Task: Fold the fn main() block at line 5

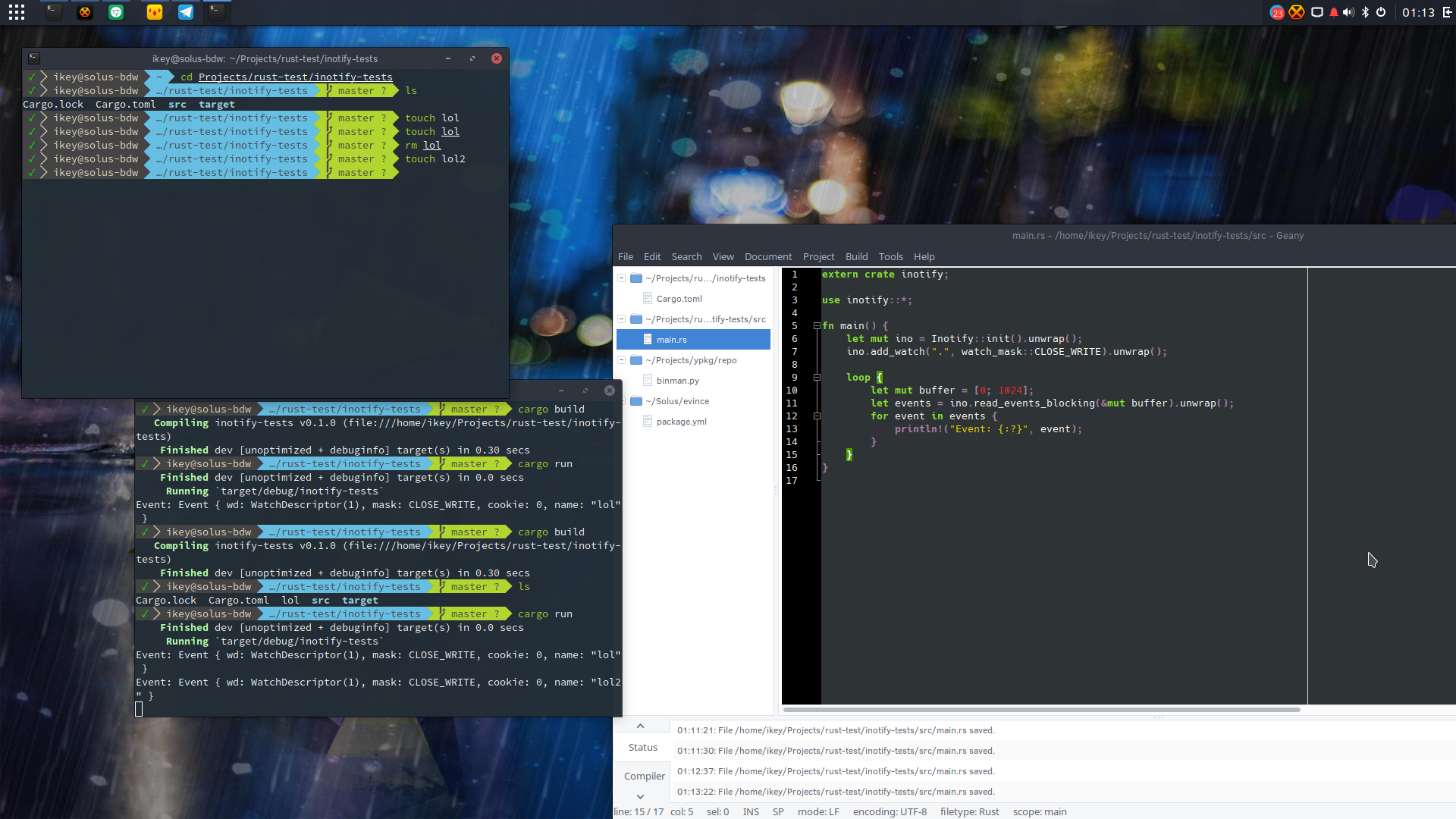Action: pos(817,326)
